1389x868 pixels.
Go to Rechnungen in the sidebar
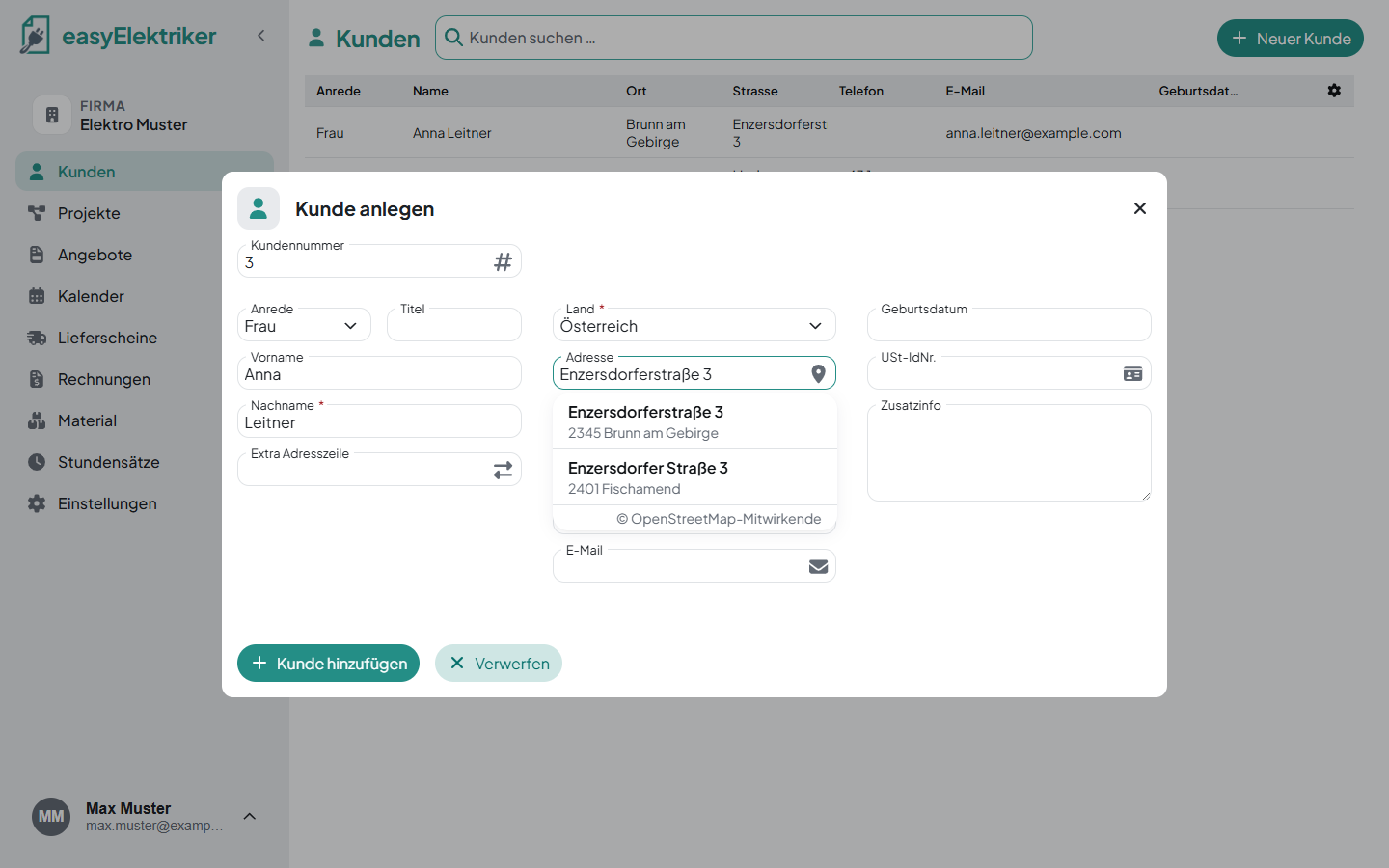145,379
